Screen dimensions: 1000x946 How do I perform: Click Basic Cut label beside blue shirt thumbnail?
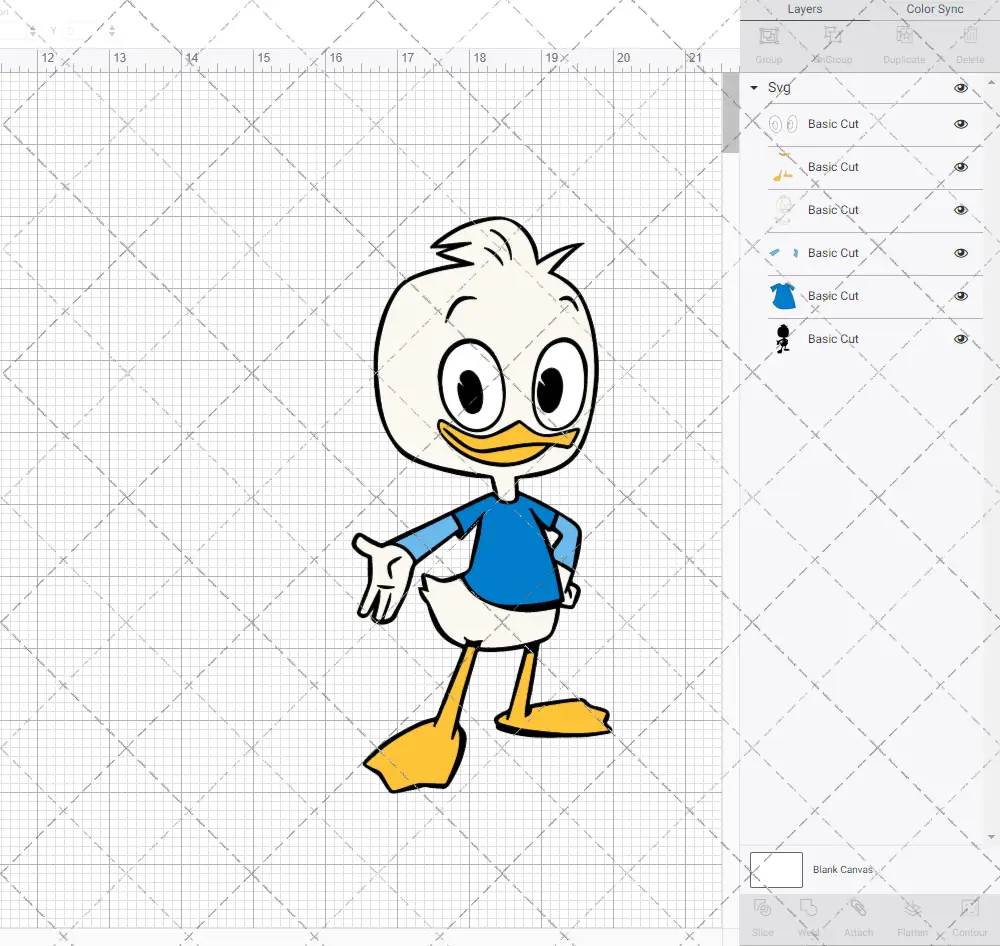coord(833,296)
